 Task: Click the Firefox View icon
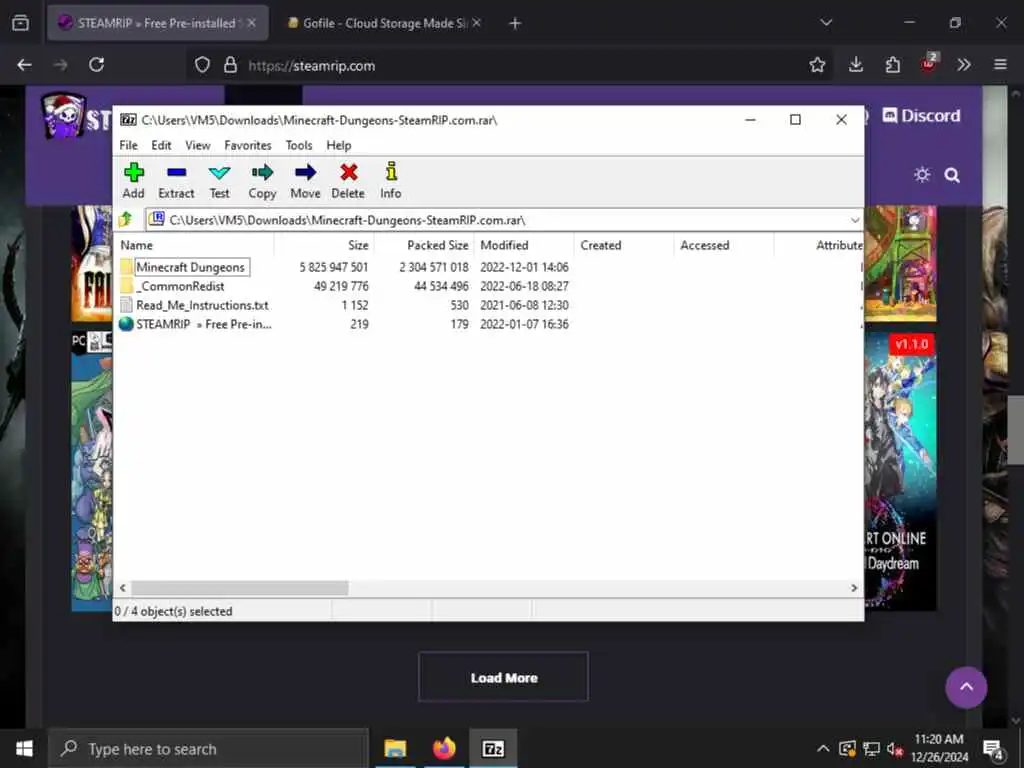(21, 24)
